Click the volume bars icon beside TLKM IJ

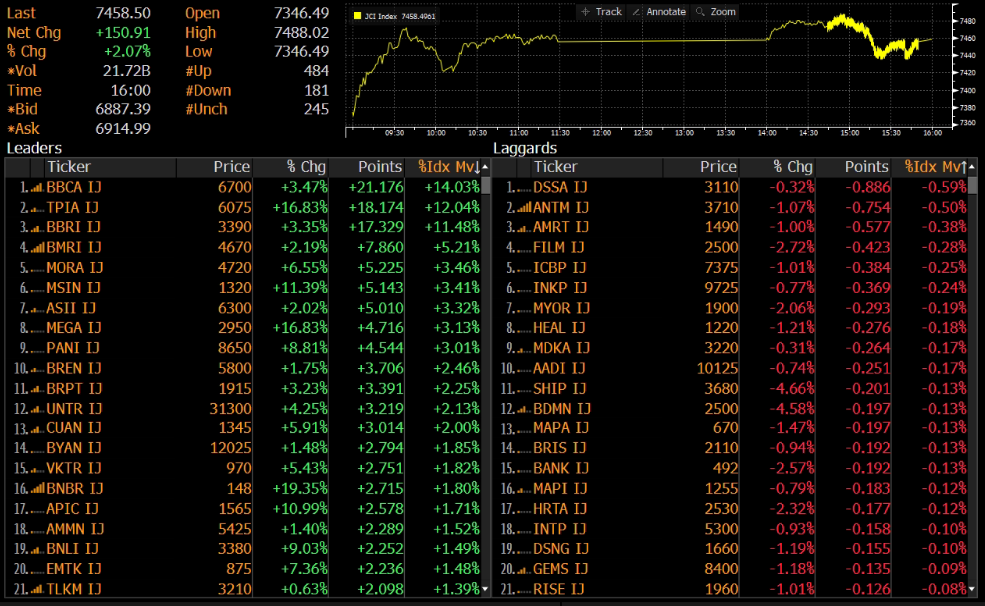[x=38, y=589]
